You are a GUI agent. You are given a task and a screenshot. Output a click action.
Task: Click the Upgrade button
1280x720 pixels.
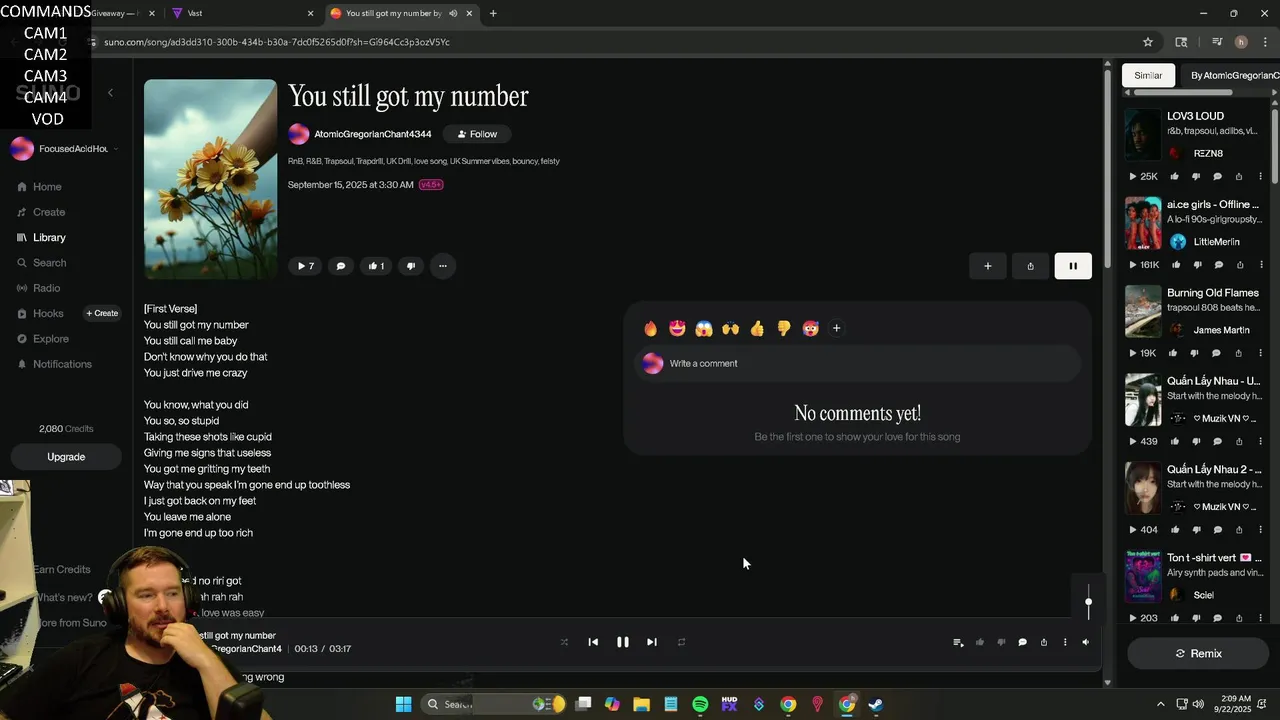pos(66,457)
